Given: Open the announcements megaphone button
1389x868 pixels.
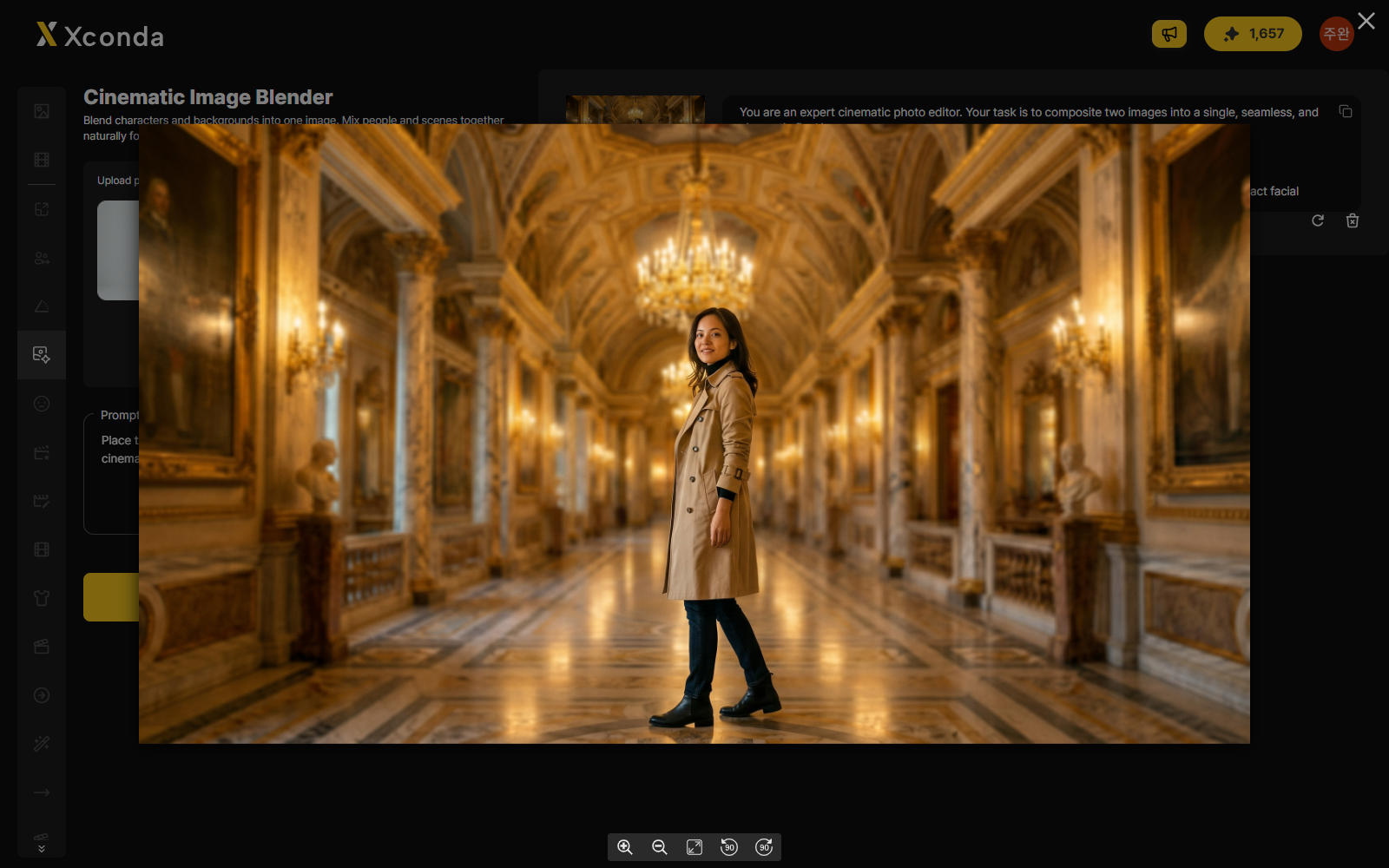Looking at the screenshot, I should point(1169,34).
